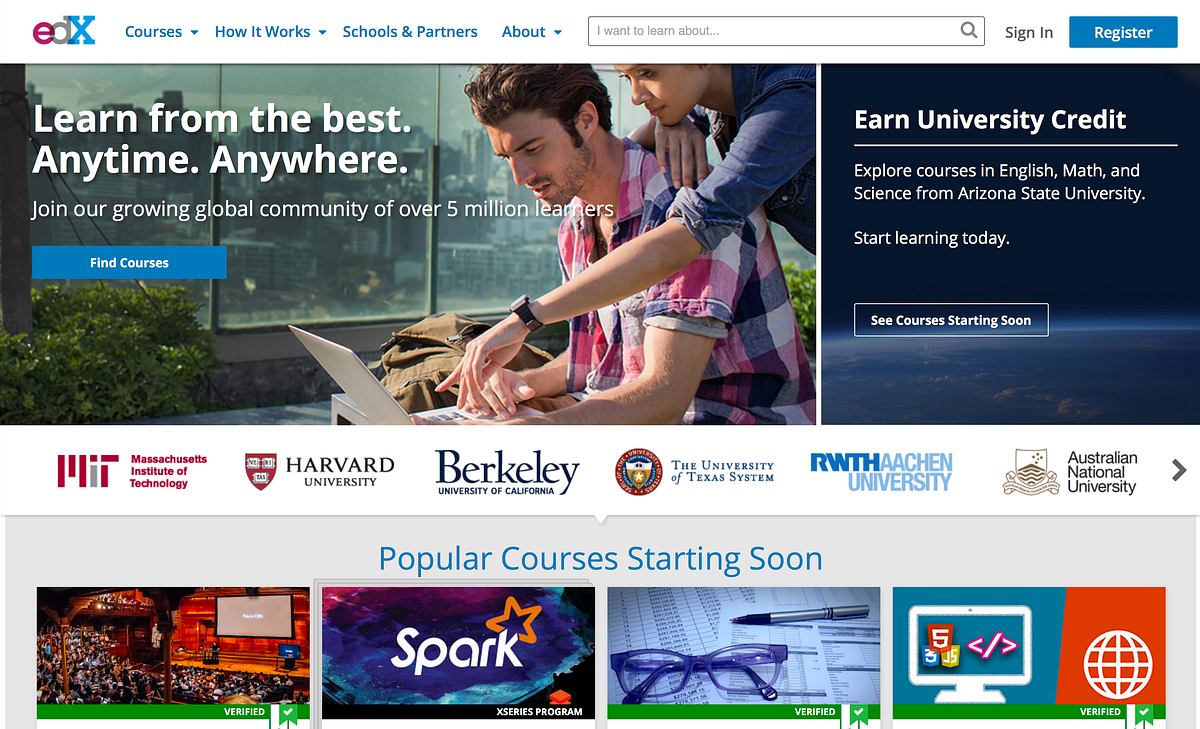Select the Berkeley logo
The width and height of the screenshot is (1200, 729).
click(x=508, y=472)
